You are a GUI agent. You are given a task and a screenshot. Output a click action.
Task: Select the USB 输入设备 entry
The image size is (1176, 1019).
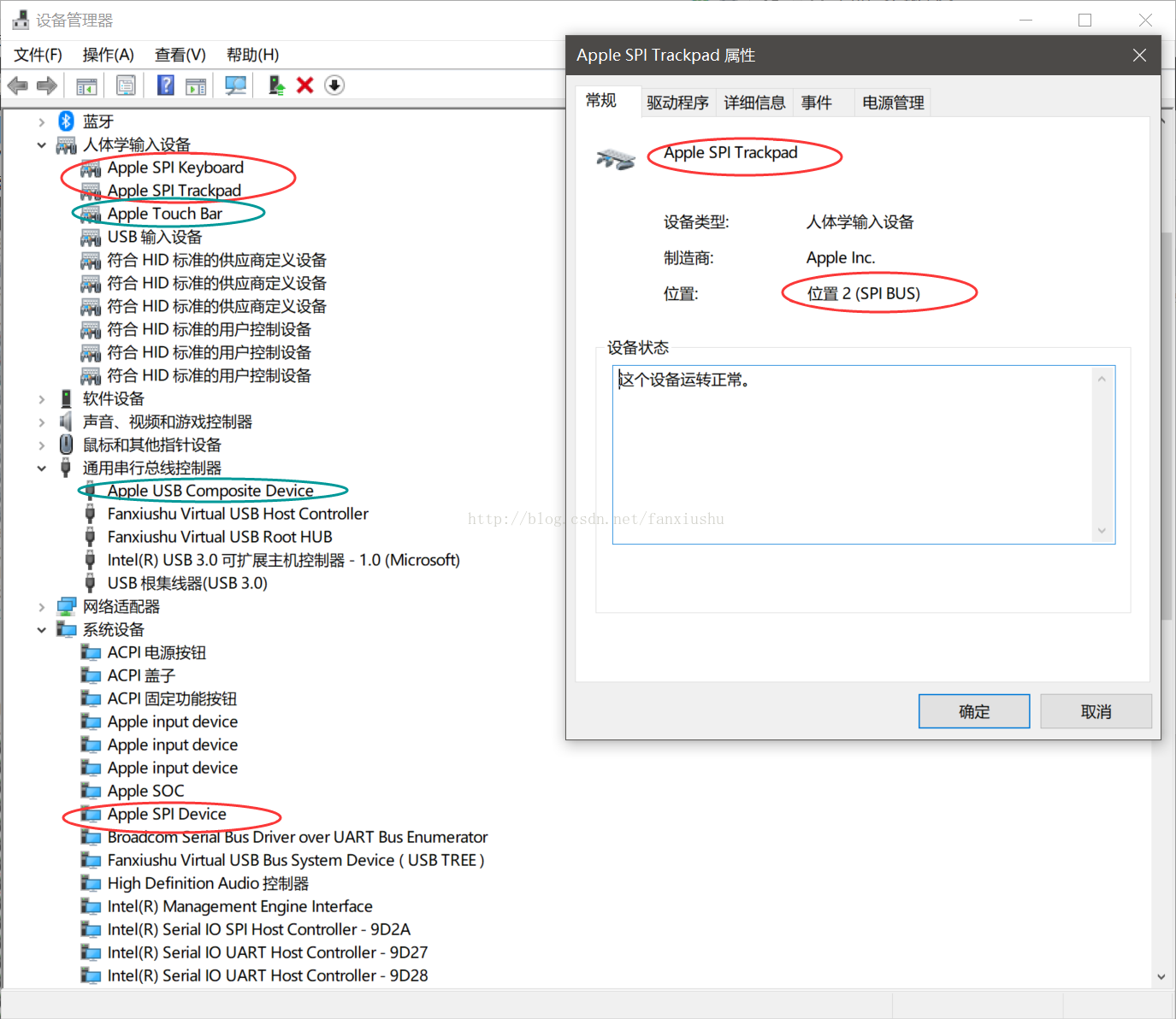(x=155, y=237)
